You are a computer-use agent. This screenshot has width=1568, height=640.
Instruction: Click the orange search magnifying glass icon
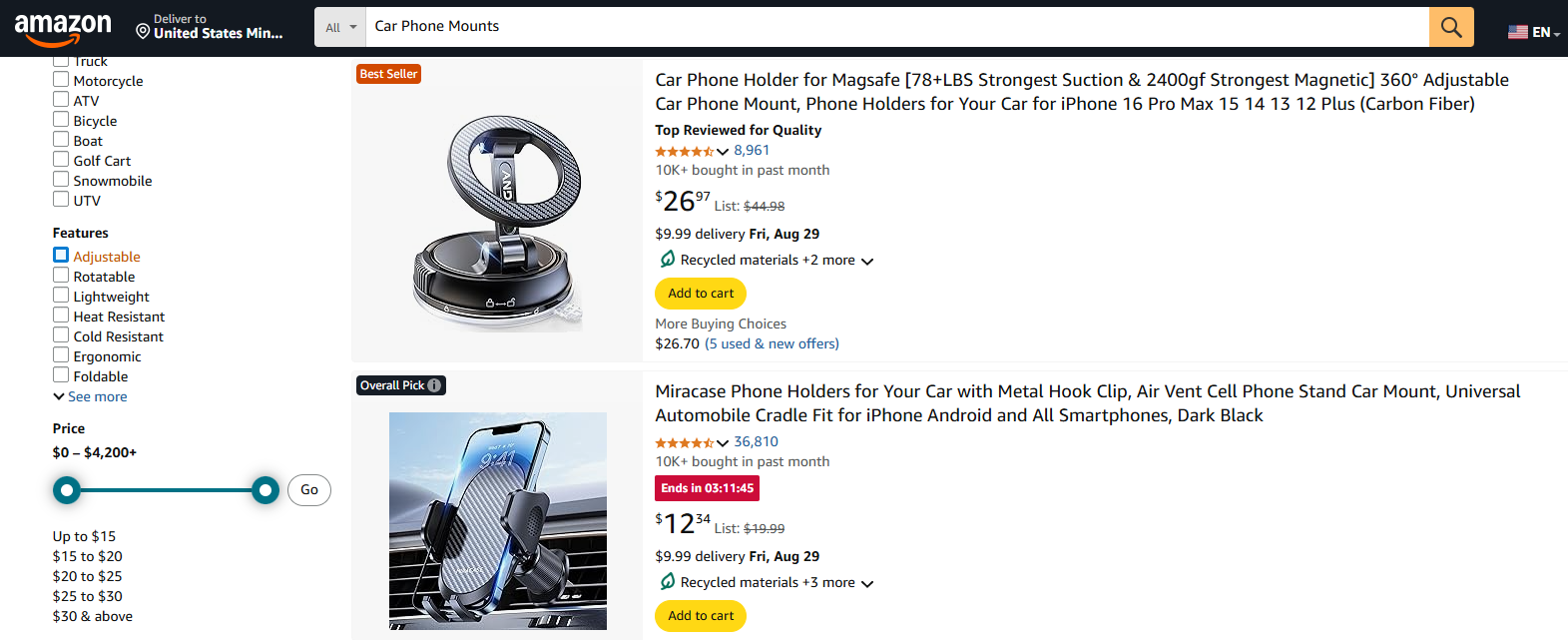(1450, 27)
